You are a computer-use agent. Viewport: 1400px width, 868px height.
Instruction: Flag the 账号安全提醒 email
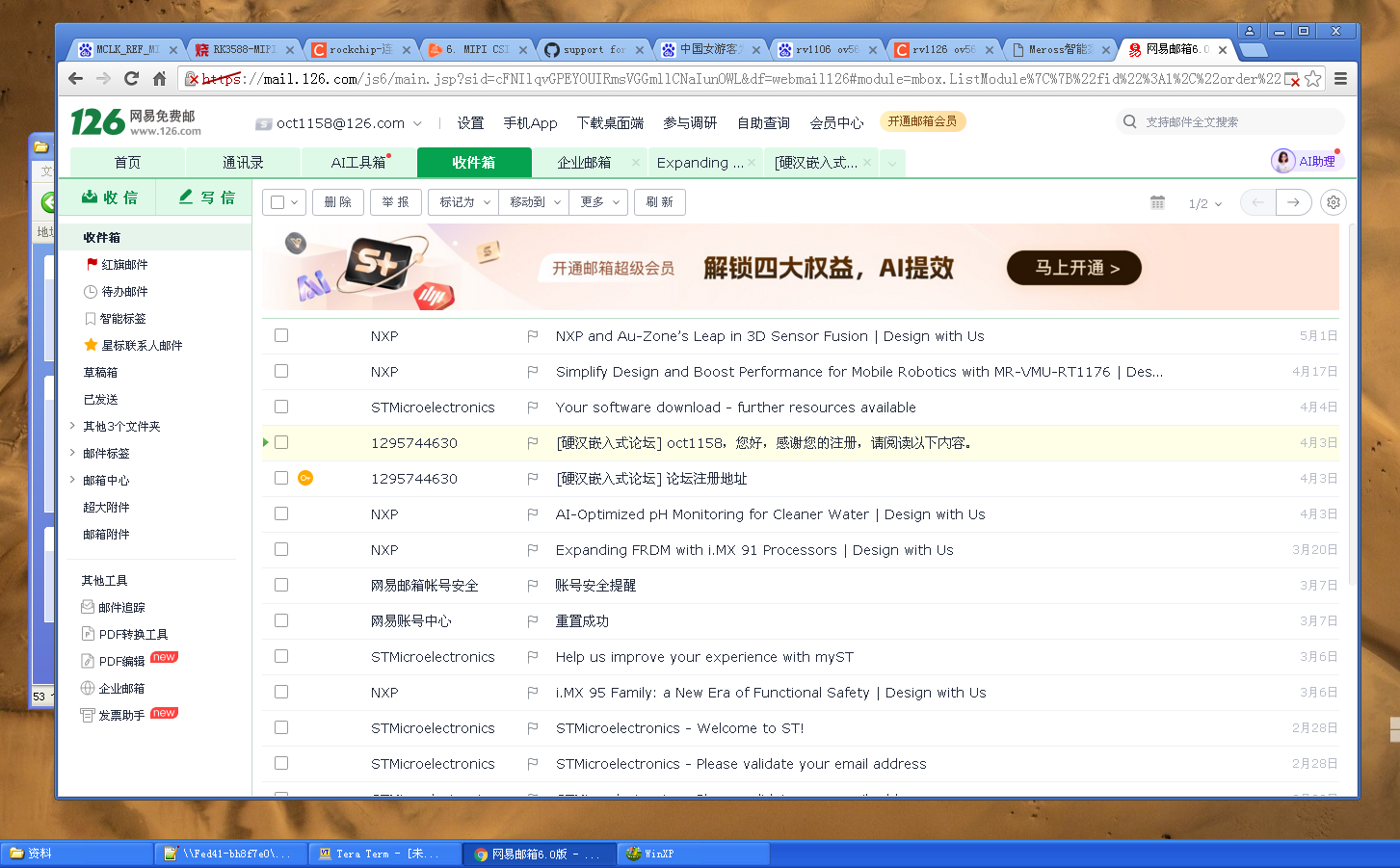click(532, 586)
